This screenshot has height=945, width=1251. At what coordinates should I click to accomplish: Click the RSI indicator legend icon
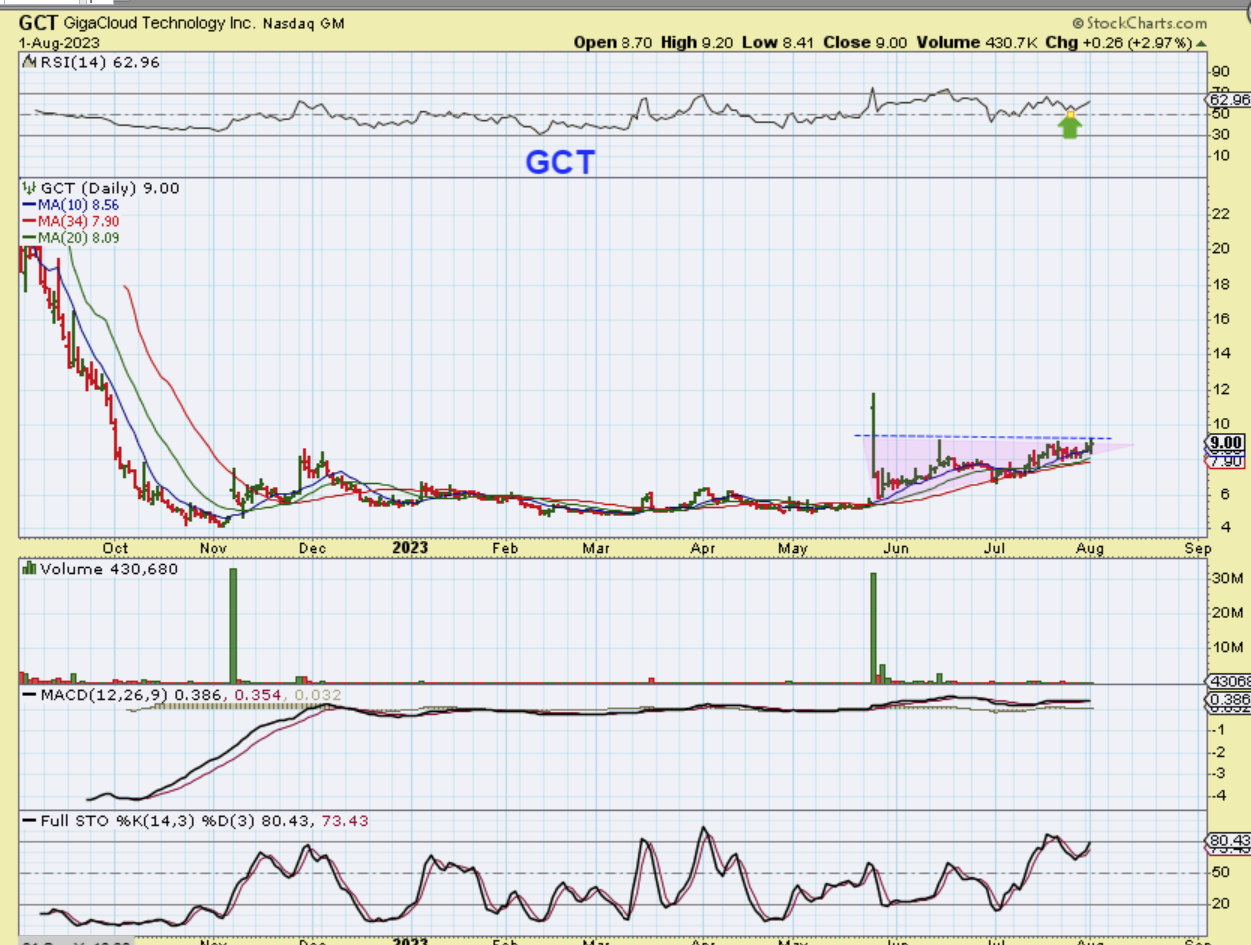pos(27,62)
